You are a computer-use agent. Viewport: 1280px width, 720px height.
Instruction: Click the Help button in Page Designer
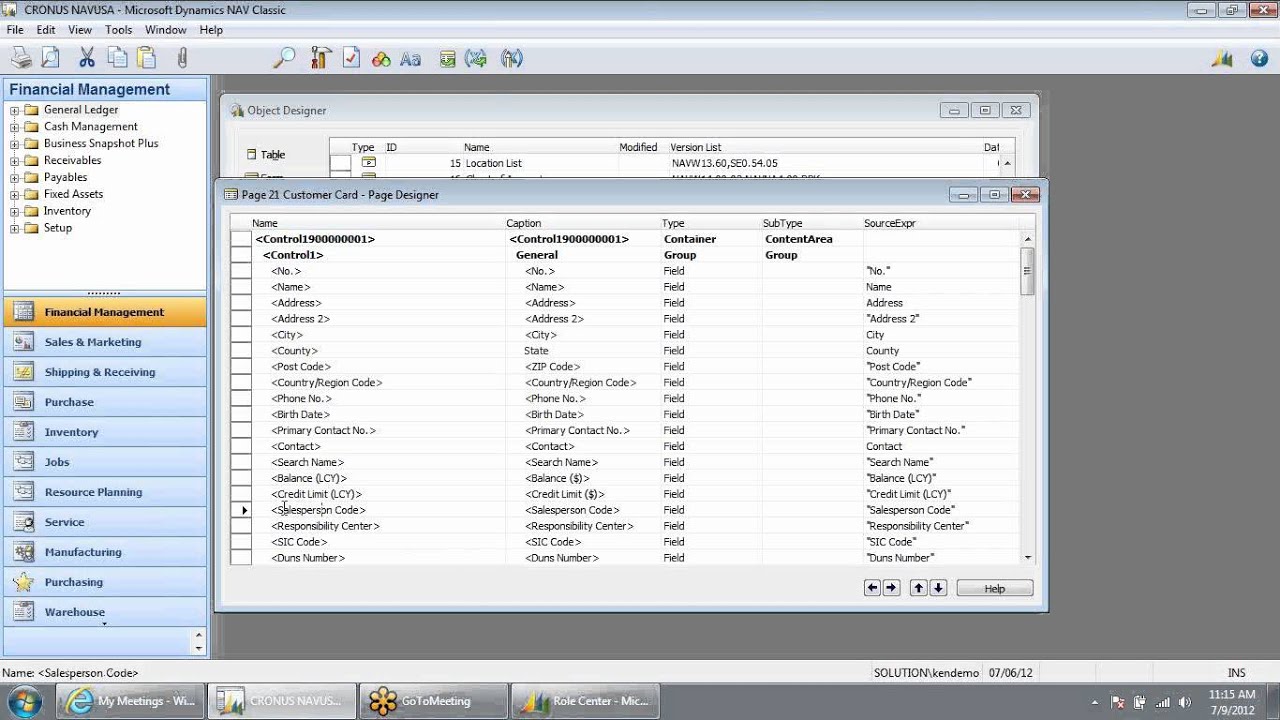[994, 588]
